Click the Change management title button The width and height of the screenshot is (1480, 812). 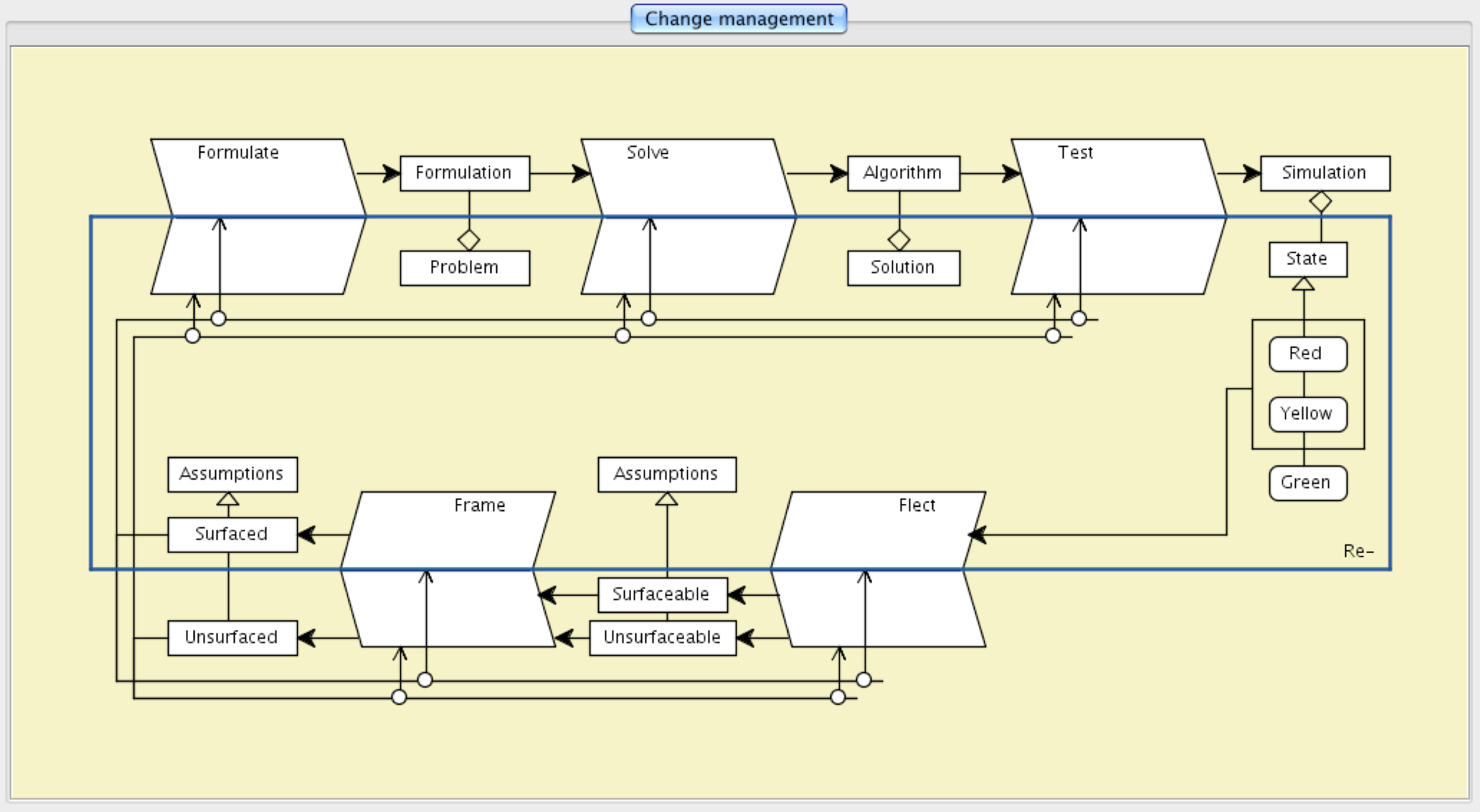739,19
